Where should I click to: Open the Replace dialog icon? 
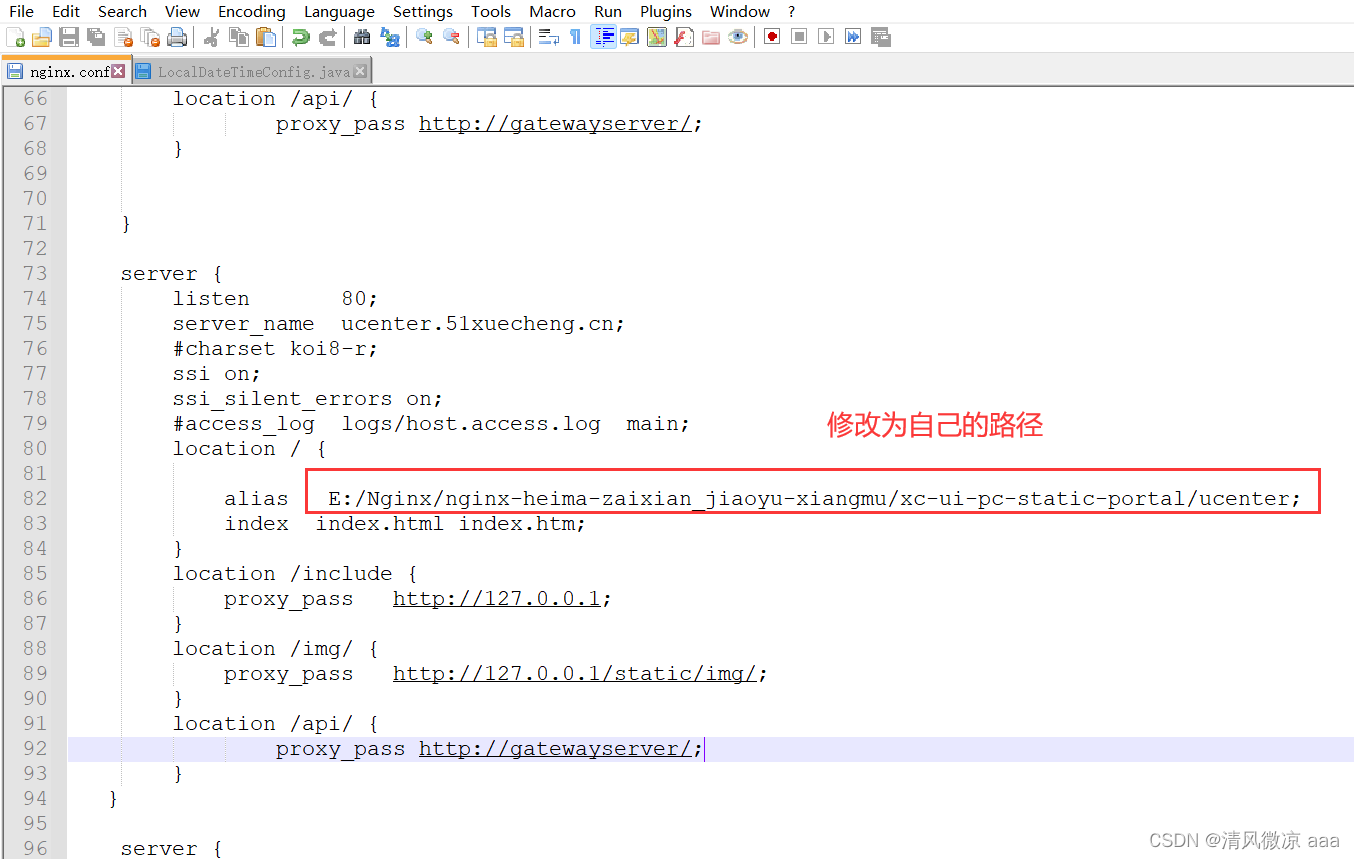tap(389, 38)
